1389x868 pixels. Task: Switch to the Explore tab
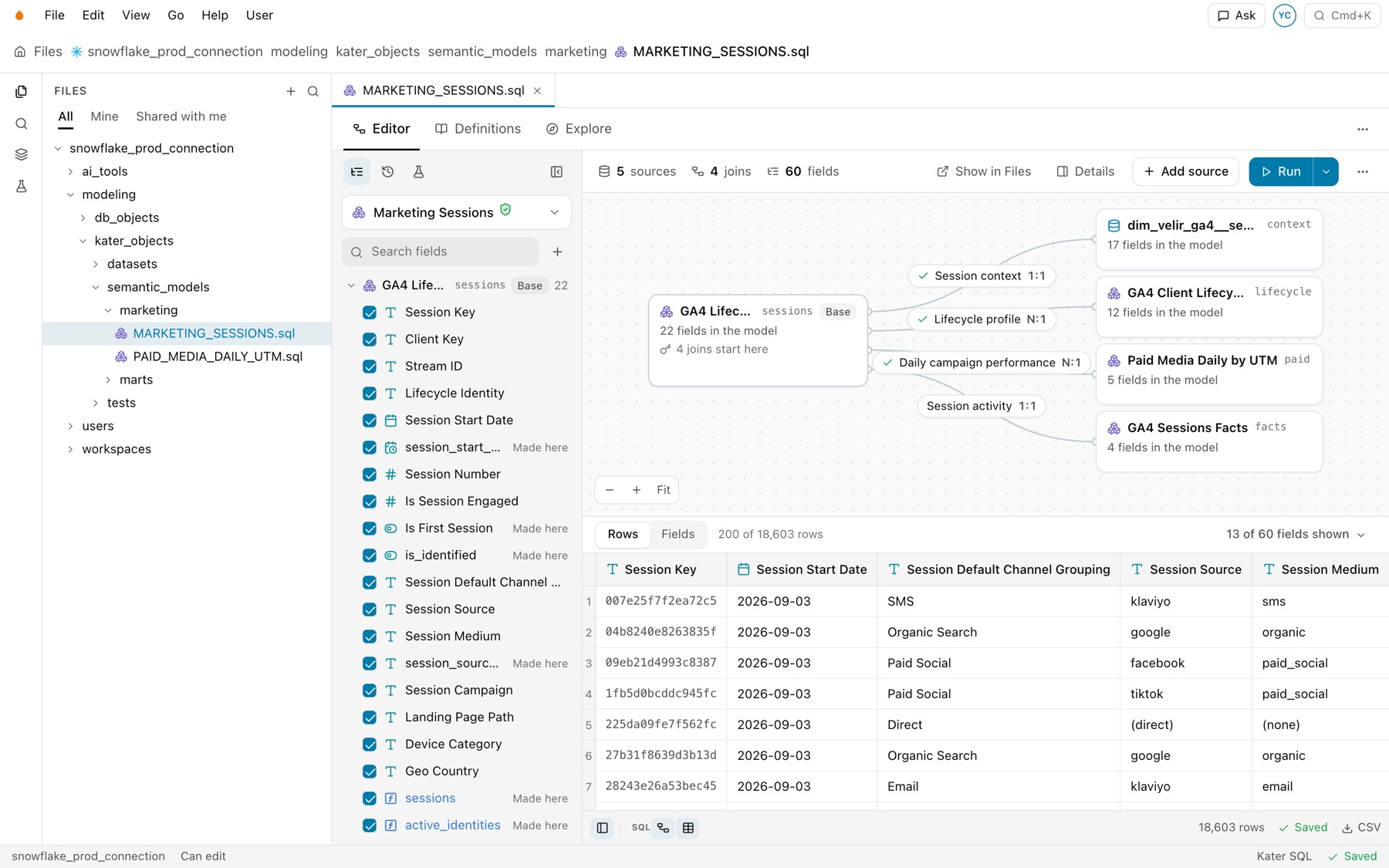579,129
